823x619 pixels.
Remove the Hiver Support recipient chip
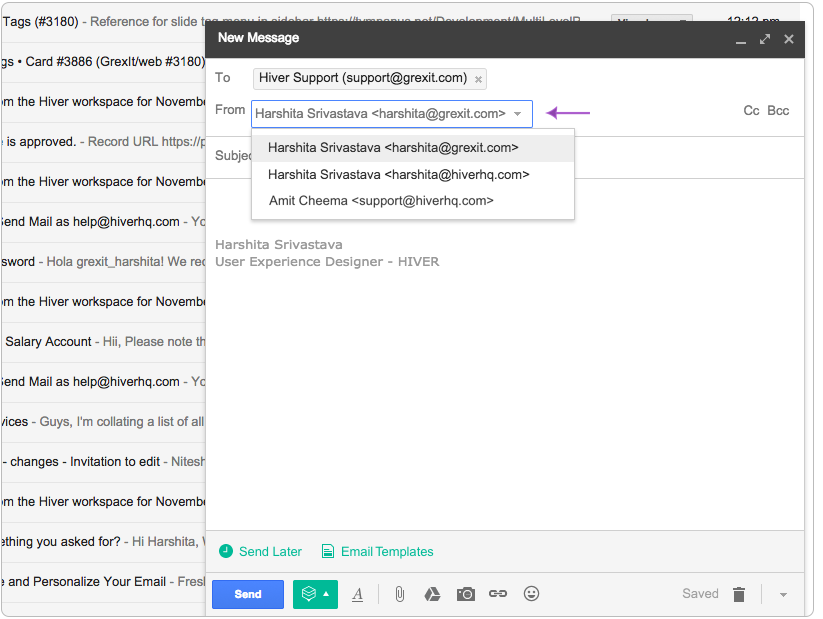(478, 79)
